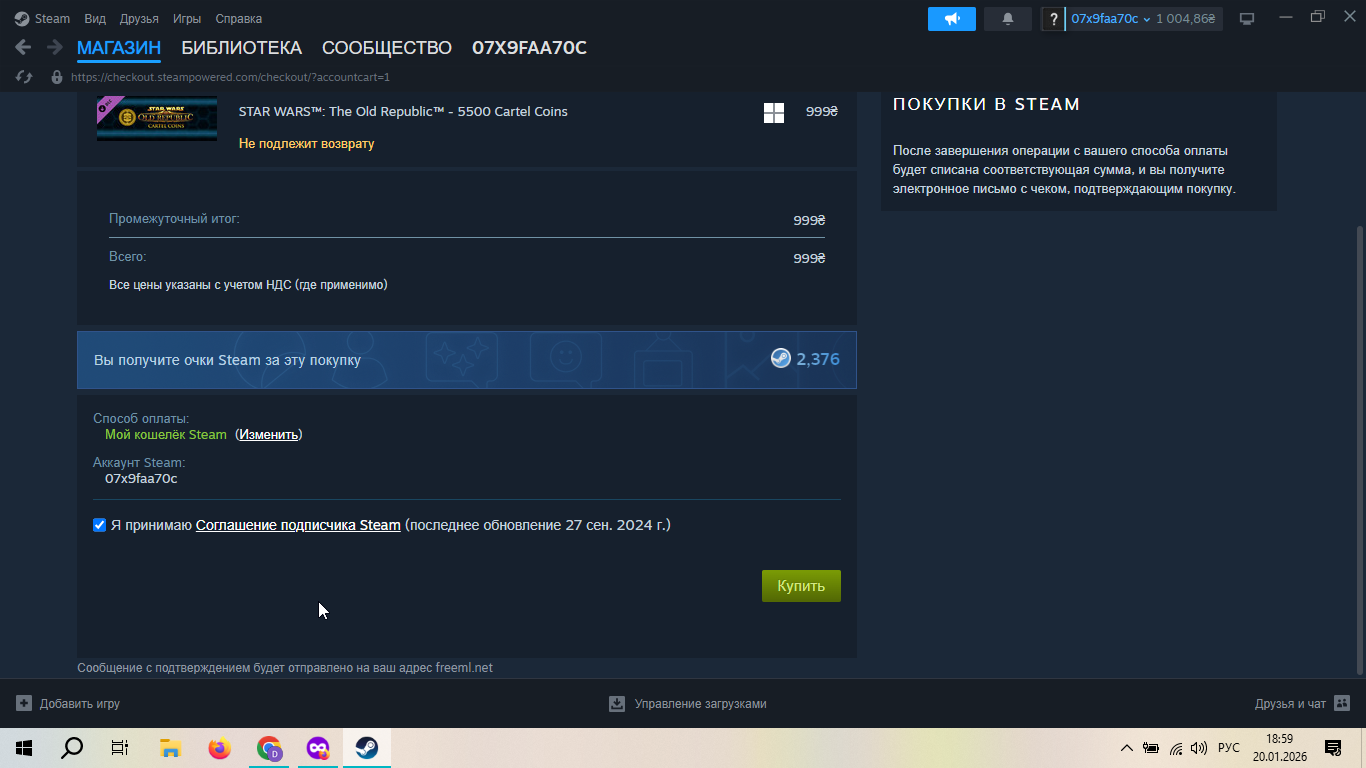Click the Steam logo menu
This screenshot has height=768, width=1366.
click(x=42, y=18)
